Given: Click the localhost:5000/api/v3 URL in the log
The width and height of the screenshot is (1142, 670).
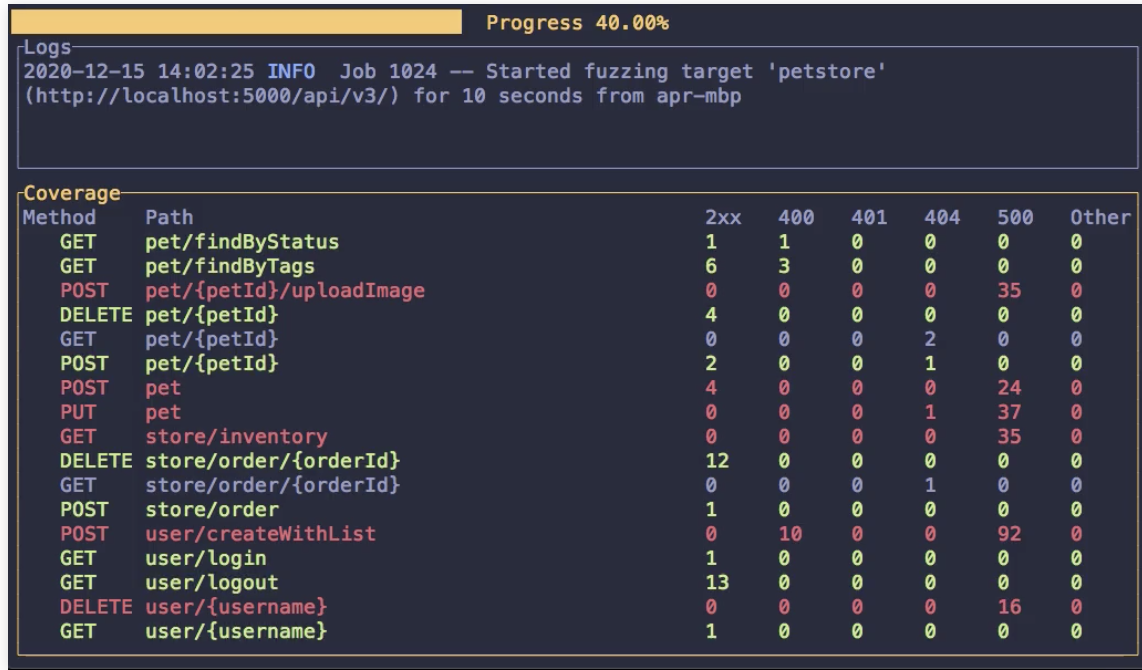Looking at the screenshot, I should coord(212,96).
